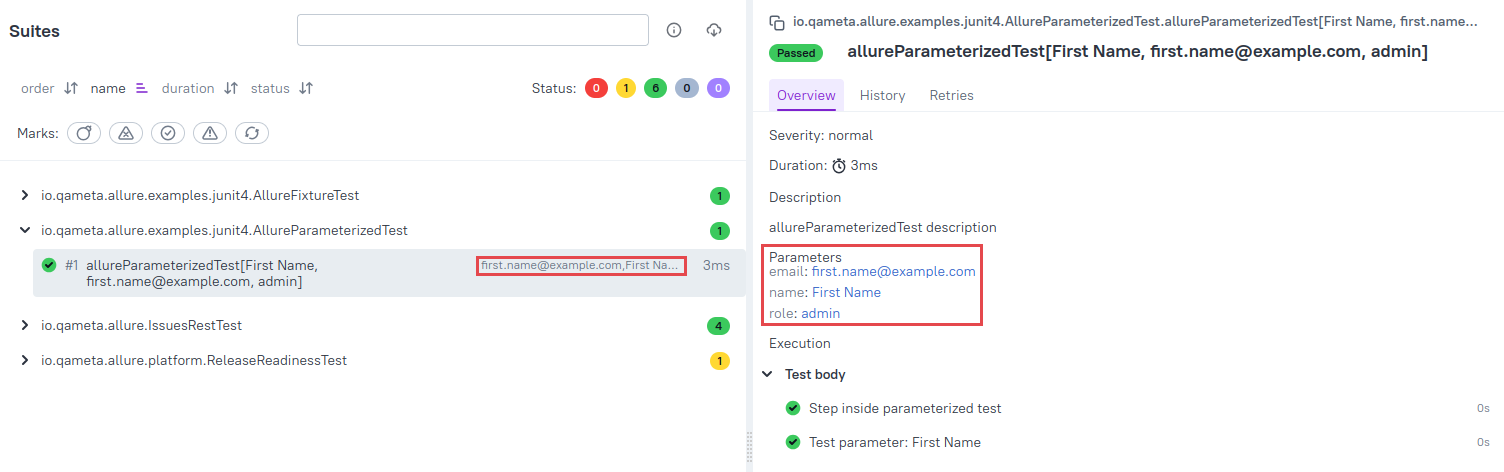This screenshot has height=472, width=1504.
Task: Toggle the flaky marks filter icon
Action: point(84,133)
